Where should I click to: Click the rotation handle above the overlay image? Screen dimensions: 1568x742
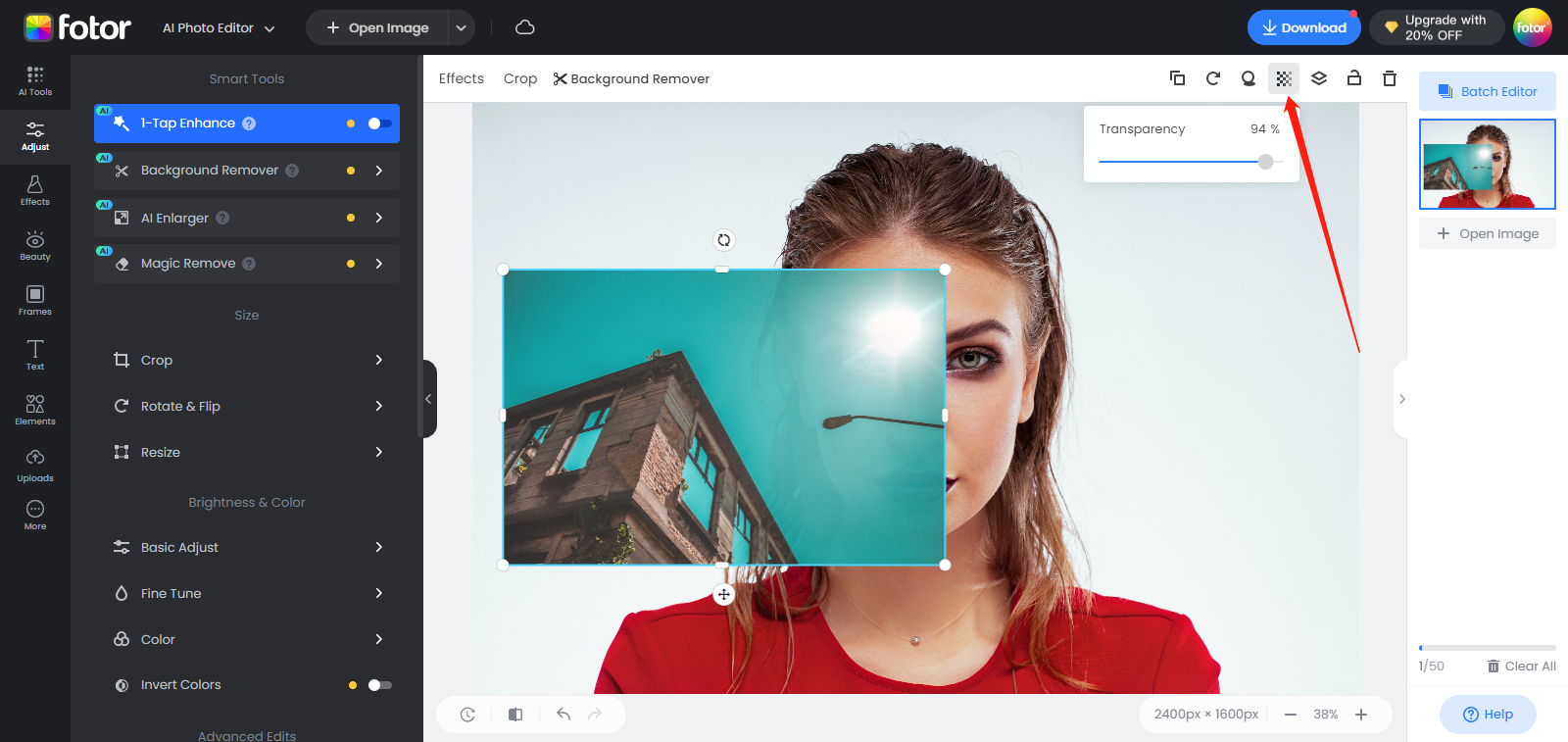coord(723,240)
